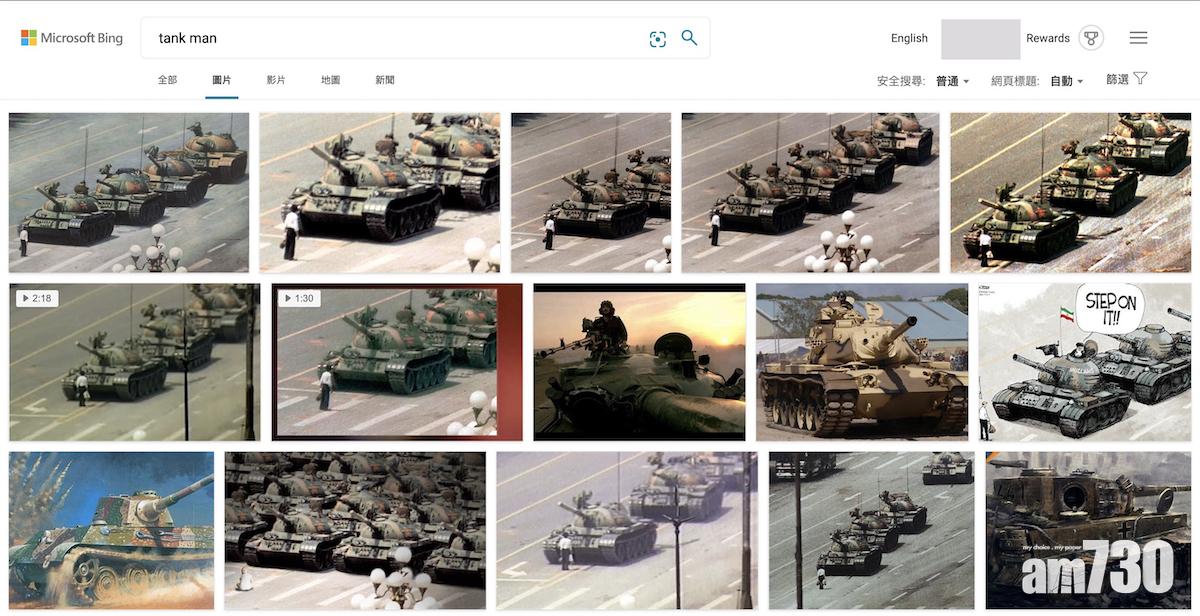Click the 篩選 filter funnel icon
This screenshot has width=1200, height=616.
1140,79
